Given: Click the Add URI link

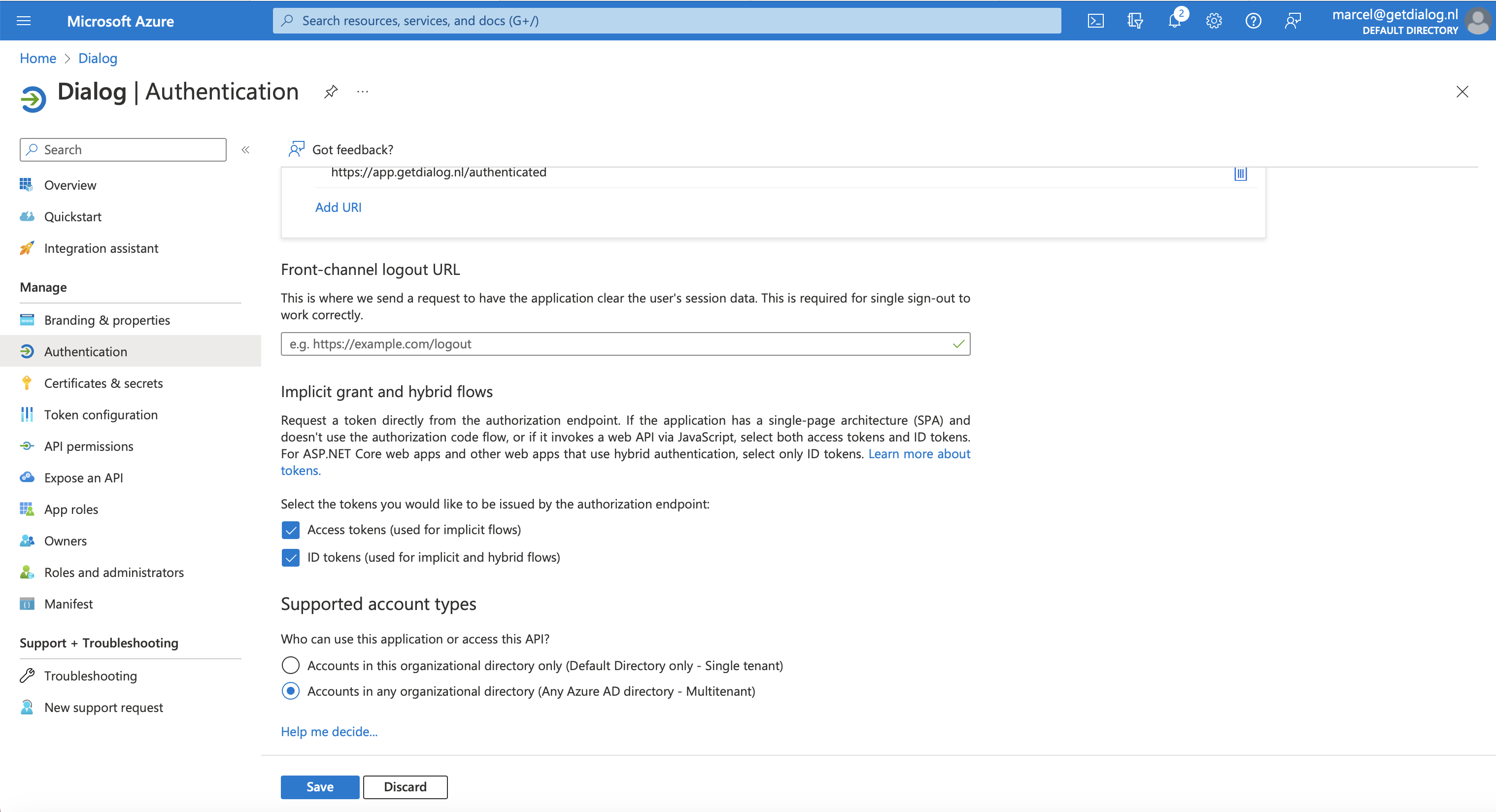Looking at the screenshot, I should 338,207.
